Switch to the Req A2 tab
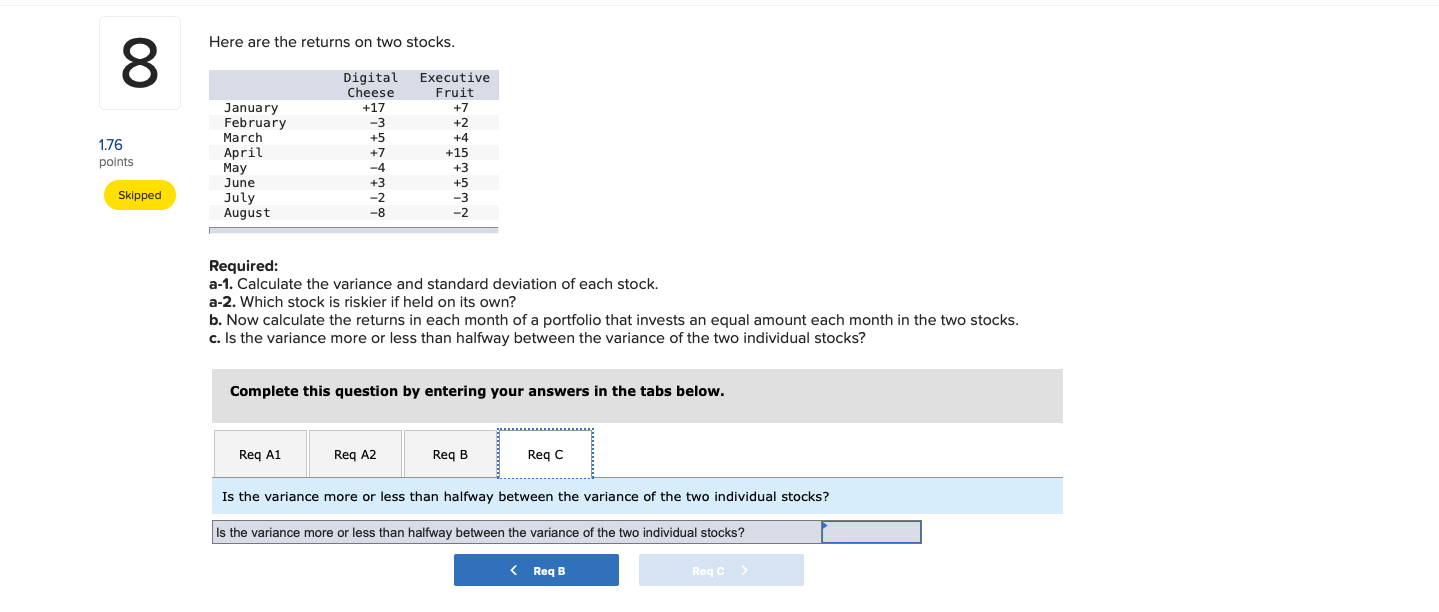The width and height of the screenshot is (1439, 612). (354, 453)
